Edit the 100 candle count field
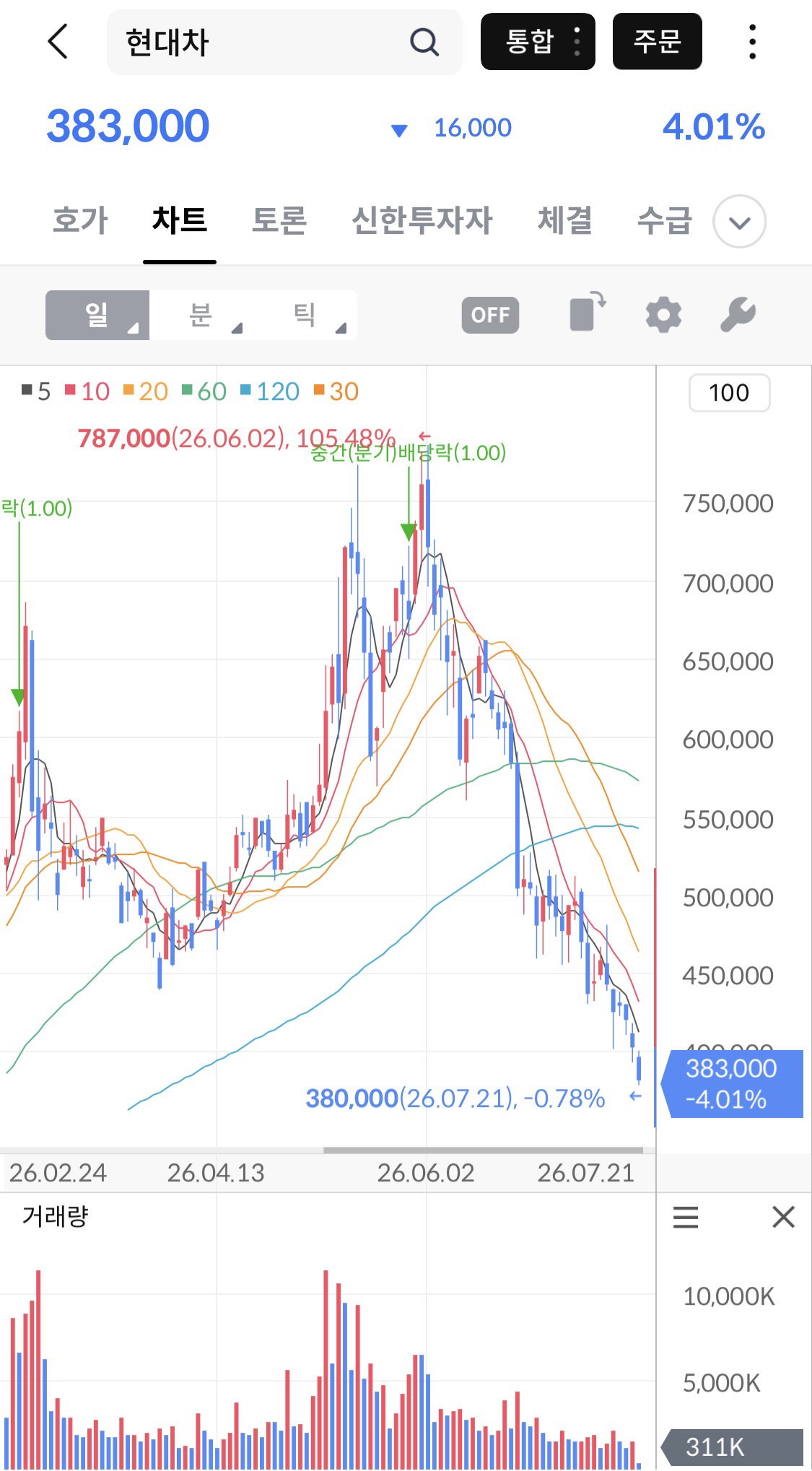812x1471 pixels. (729, 393)
